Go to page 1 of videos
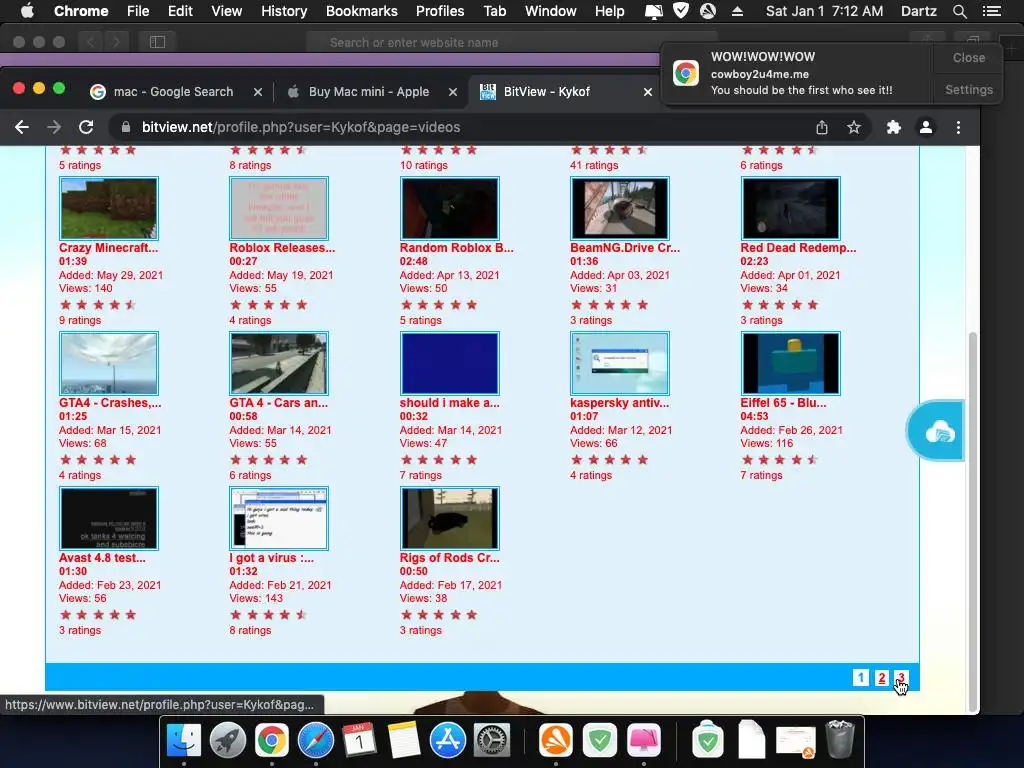This screenshot has height=768, width=1024. tap(861, 678)
